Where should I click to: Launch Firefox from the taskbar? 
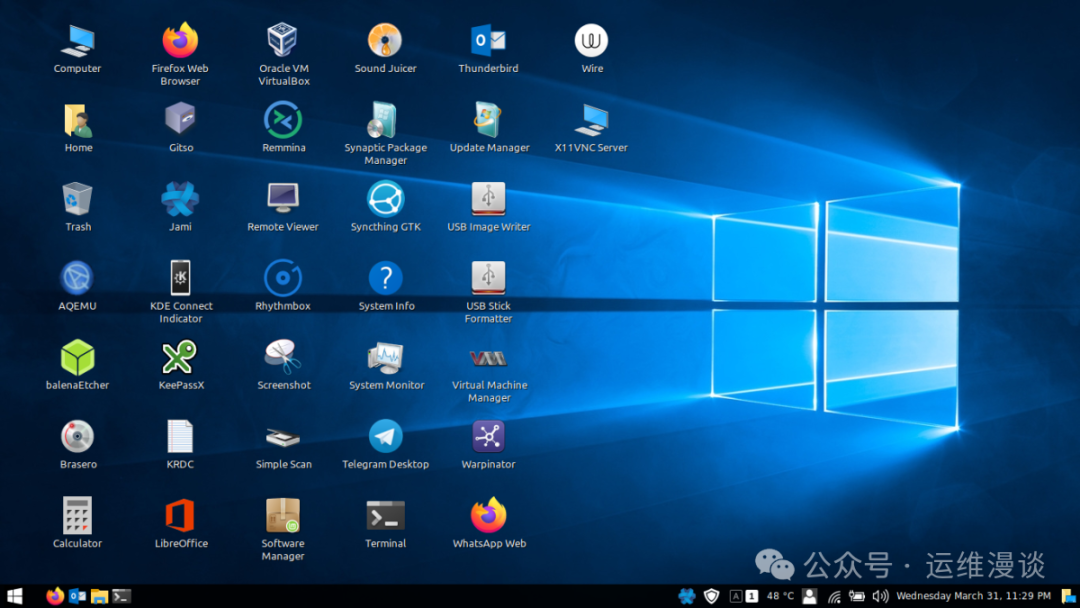(x=55, y=596)
